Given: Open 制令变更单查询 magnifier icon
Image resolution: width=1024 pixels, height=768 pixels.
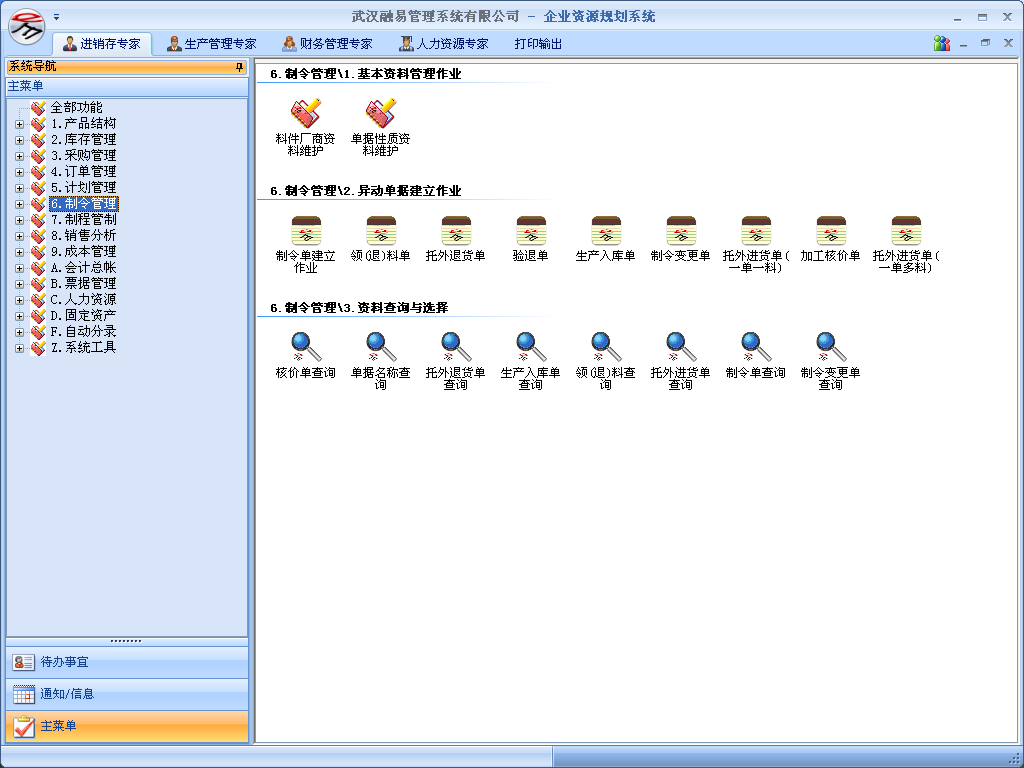Looking at the screenshot, I should [x=830, y=348].
